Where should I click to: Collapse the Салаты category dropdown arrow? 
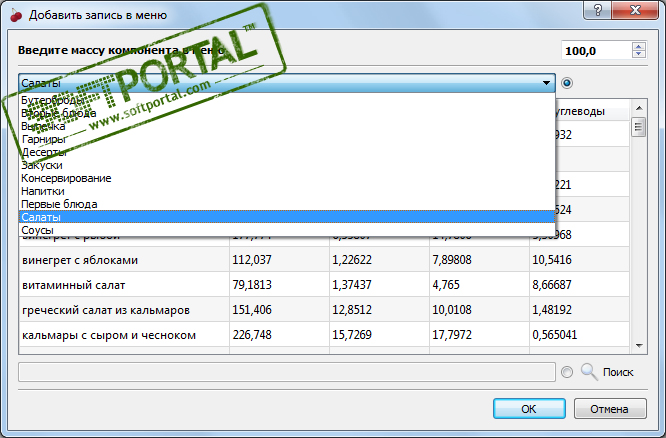tap(545, 84)
